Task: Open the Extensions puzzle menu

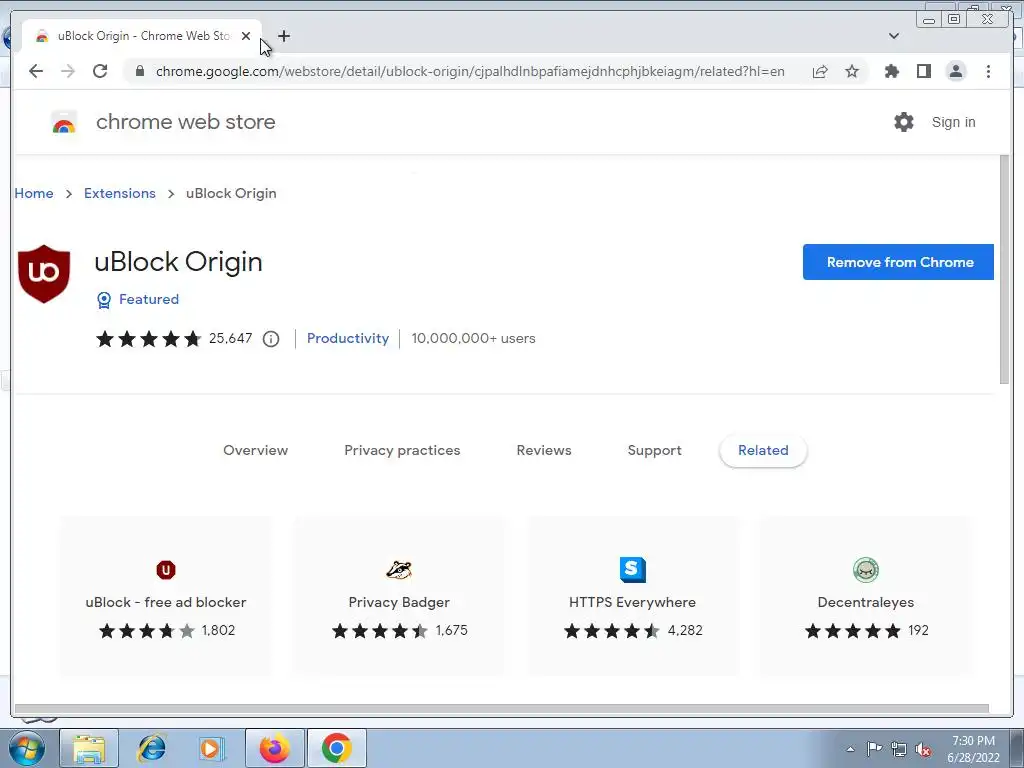Action: (x=891, y=71)
